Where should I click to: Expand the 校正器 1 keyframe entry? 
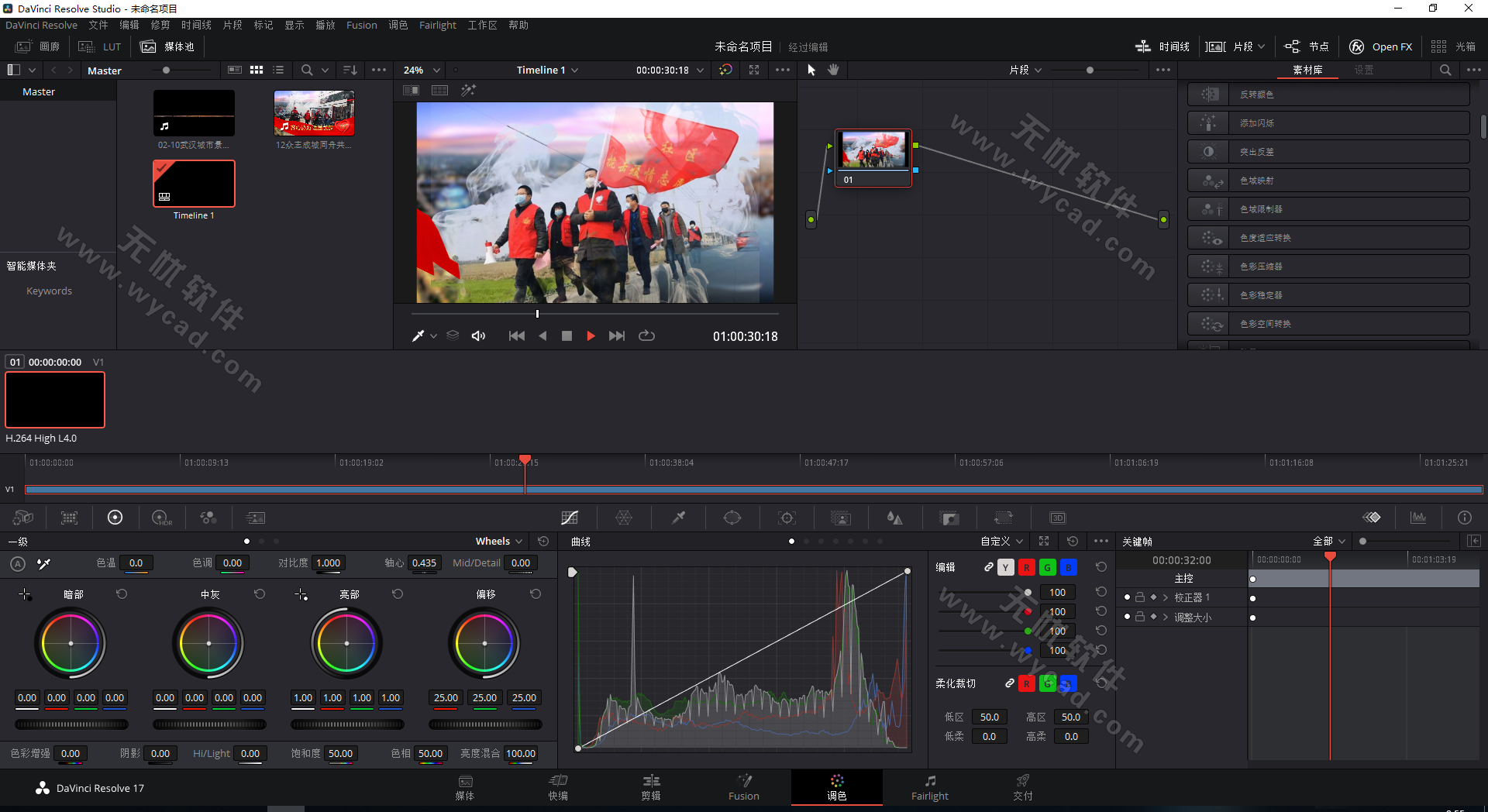1166,597
